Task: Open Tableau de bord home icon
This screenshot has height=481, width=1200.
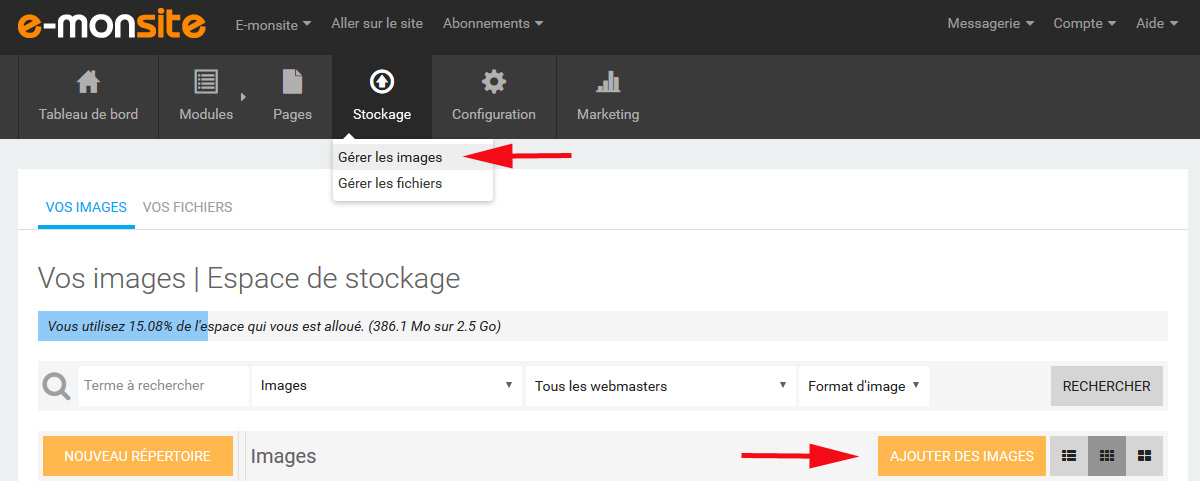Action: pos(88,81)
